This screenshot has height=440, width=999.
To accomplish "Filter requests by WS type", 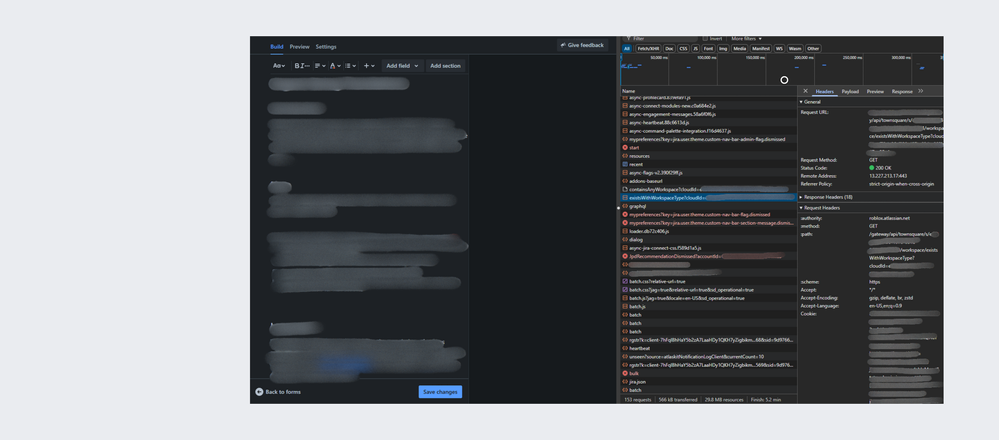I will point(779,48).
